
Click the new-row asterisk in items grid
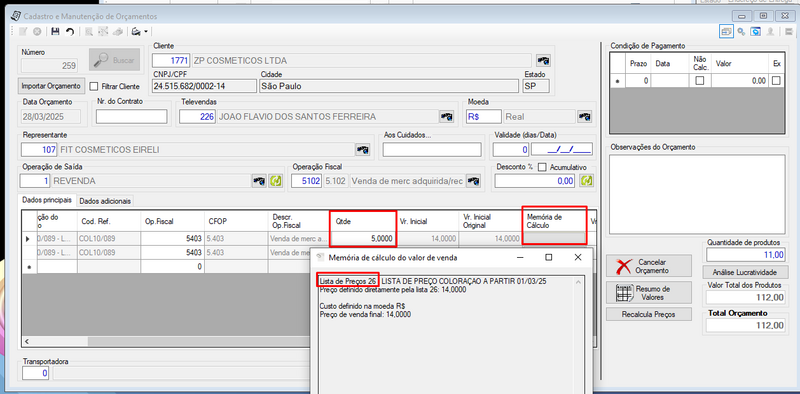29,266
